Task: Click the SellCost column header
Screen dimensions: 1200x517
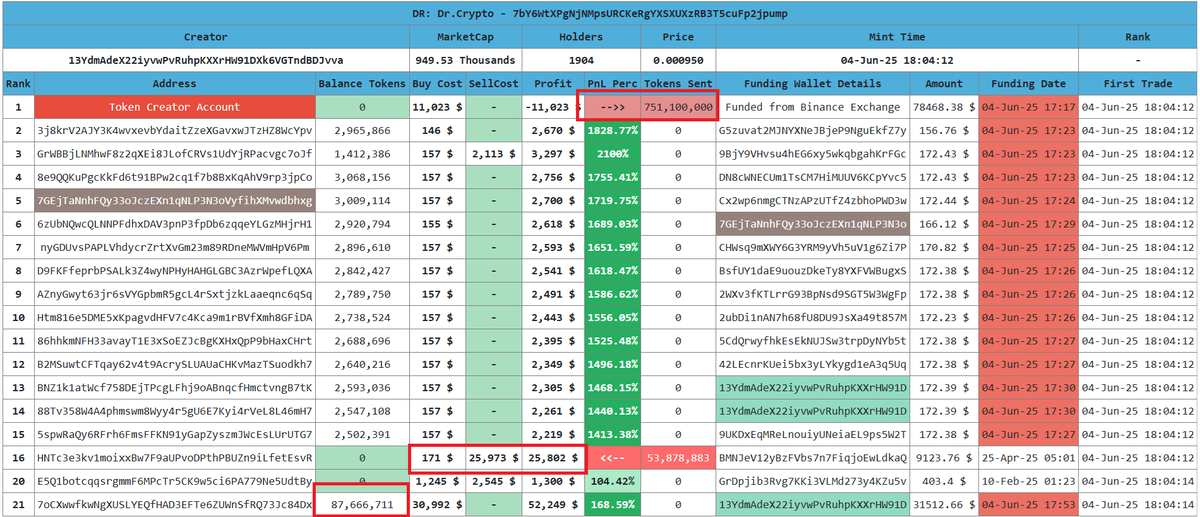Action: click(x=493, y=83)
